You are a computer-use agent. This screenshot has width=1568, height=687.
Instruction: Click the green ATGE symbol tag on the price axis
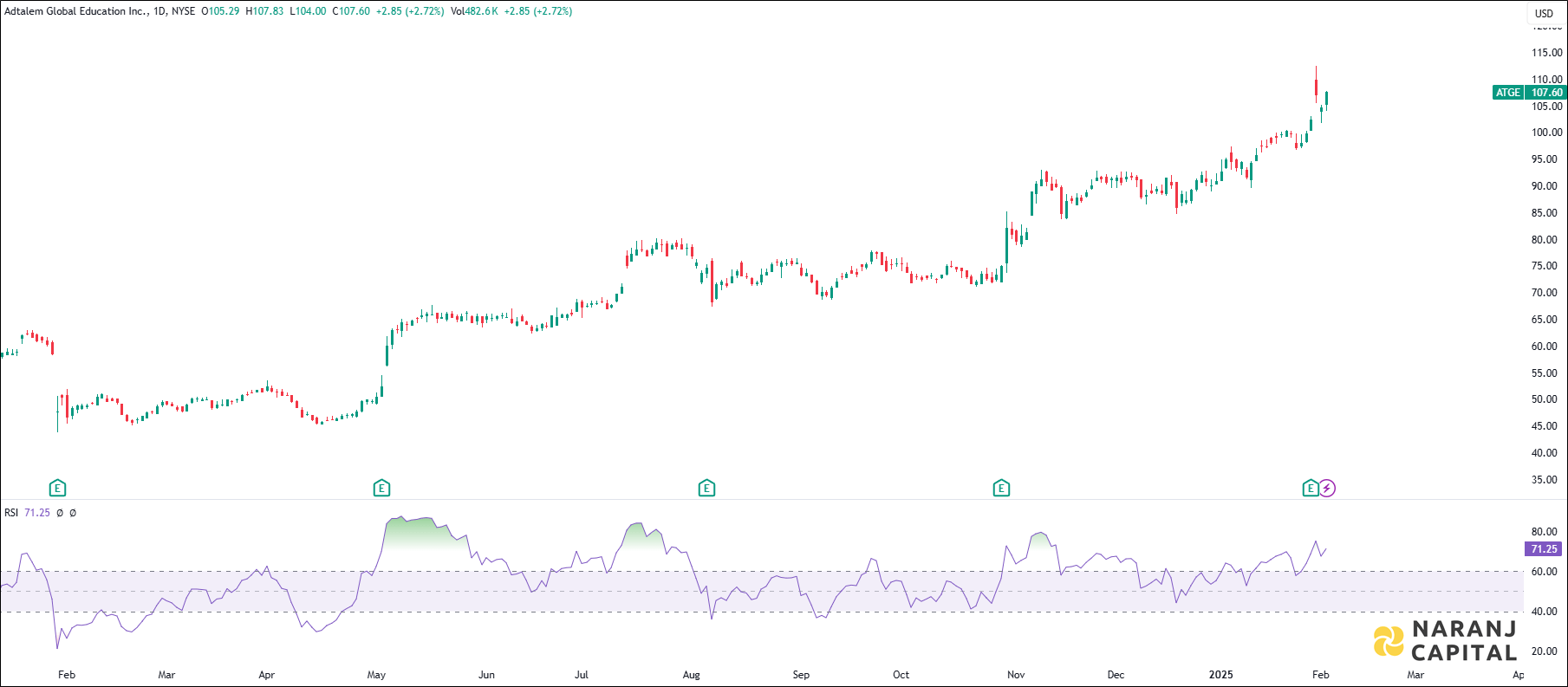point(1508,93)
